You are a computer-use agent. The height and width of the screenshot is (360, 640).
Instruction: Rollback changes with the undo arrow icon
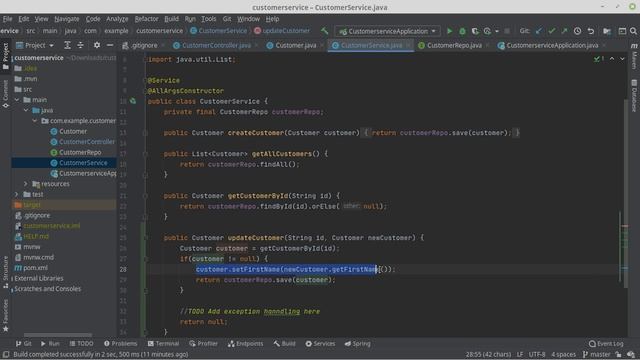(590, 31)
